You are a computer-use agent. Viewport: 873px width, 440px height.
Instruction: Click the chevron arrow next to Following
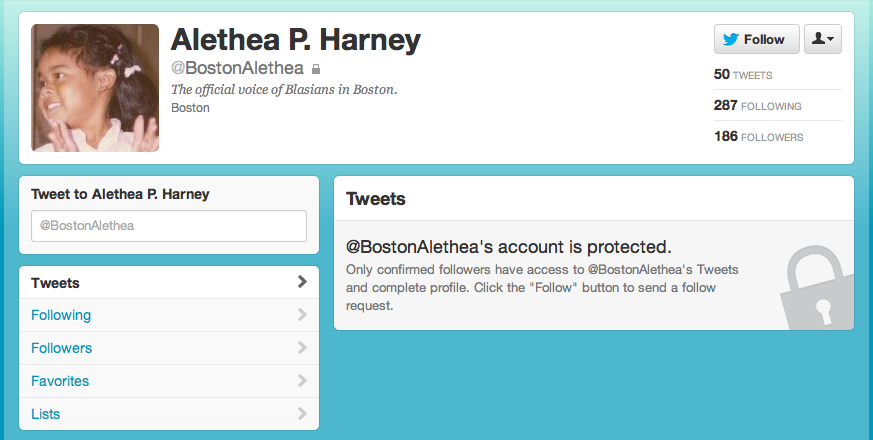pos(302,315)
